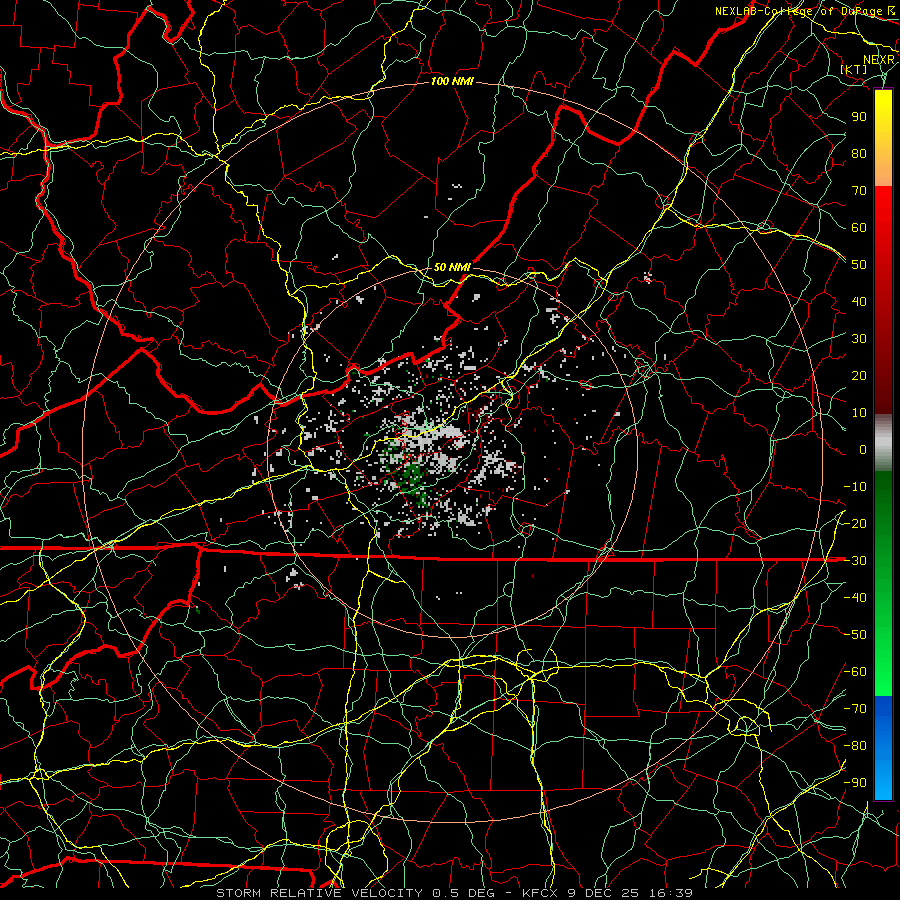Click the "NEXR" label above the color scale
Screen dimensions: 900x900
(879, 59)
